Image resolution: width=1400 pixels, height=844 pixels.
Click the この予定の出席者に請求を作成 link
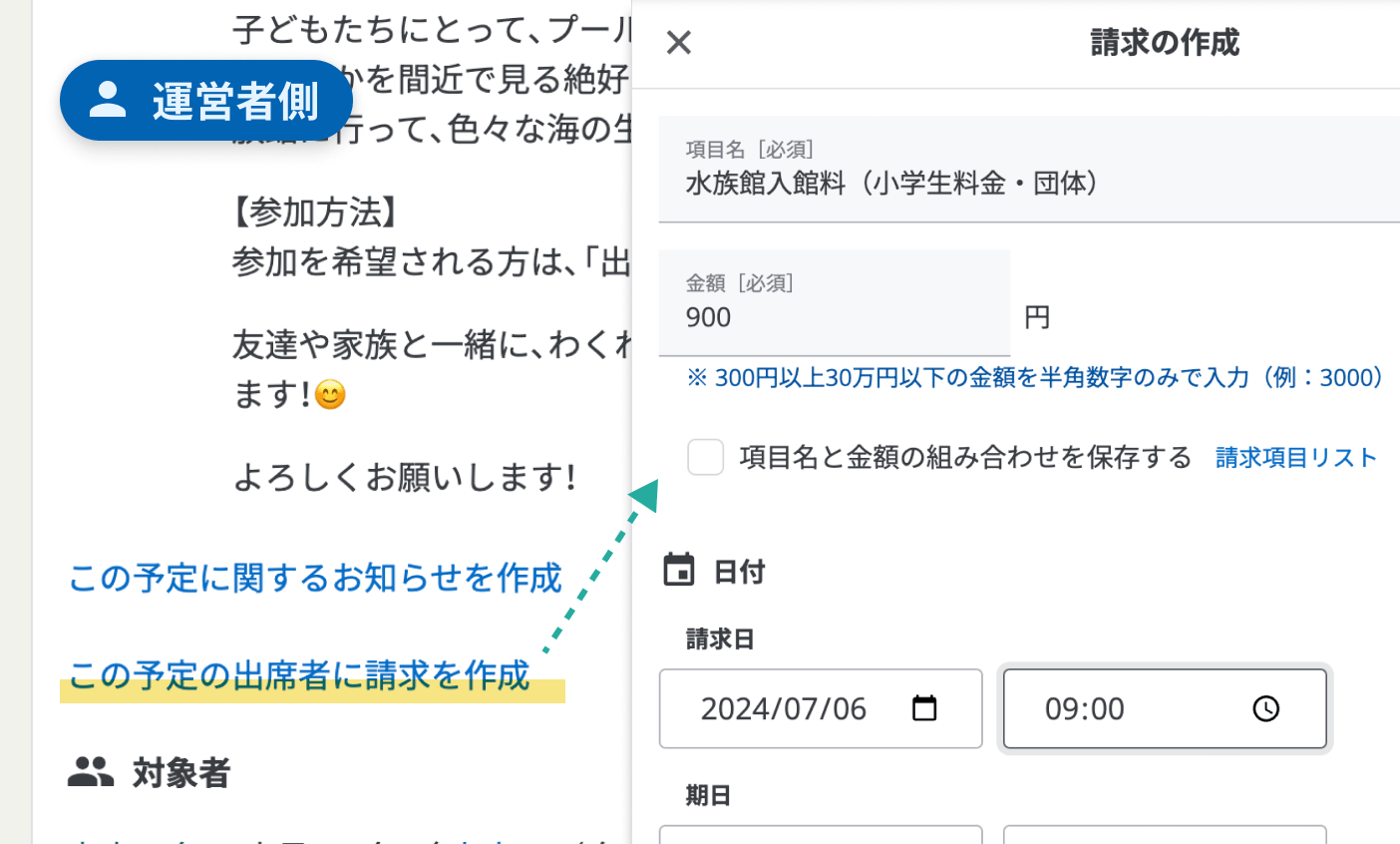[x=299, y=675]
